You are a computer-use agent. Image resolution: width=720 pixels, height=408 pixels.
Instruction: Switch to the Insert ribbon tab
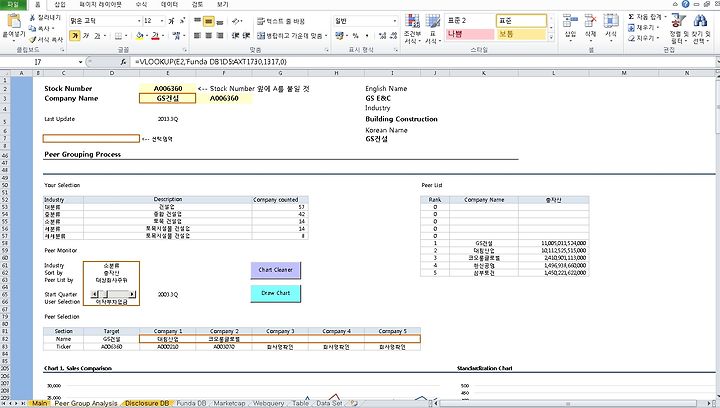tap(60, 4)
